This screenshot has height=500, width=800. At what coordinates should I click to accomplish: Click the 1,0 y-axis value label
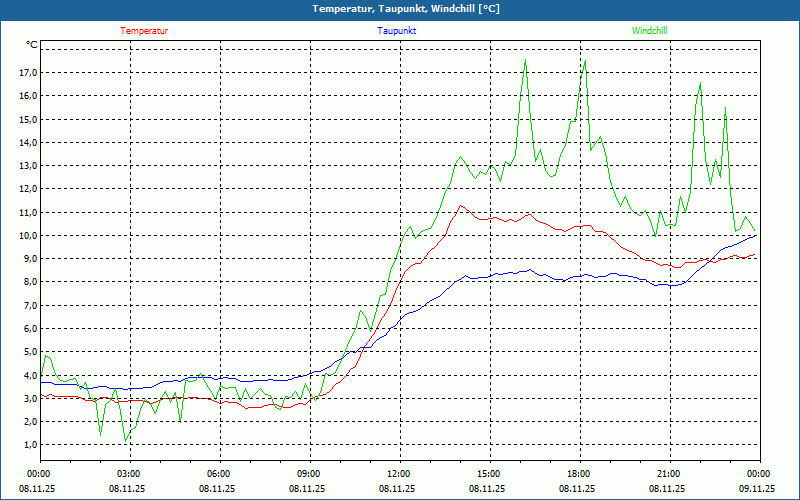coord(30,445)
